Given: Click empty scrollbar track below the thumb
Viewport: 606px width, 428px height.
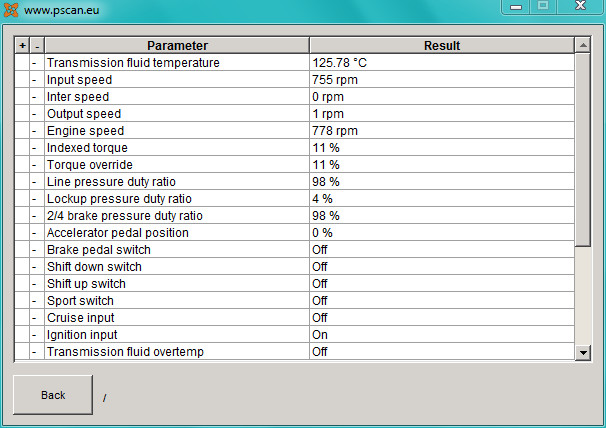Looking at the screenshot, I should coord(583,296).
